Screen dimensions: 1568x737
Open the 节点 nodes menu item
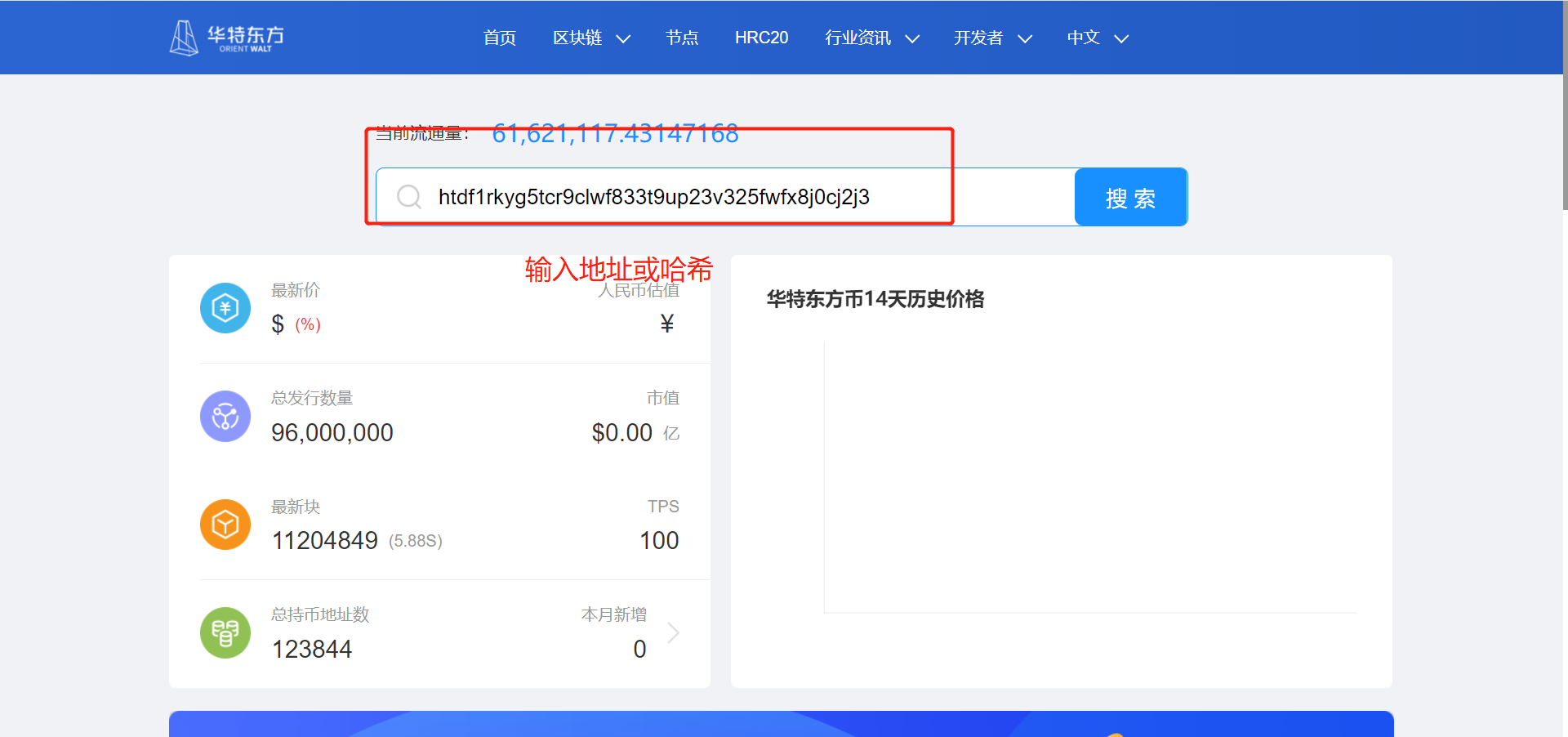click(x=682, y=38)
